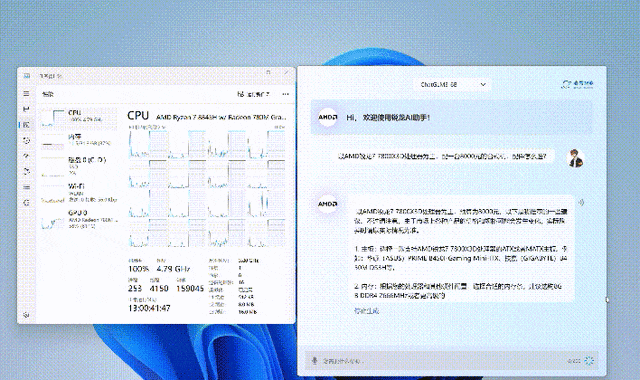The height and width of the screenshot is (380, 640).
Task: Click the Task Manager title bar app icon
Action: 27,76
